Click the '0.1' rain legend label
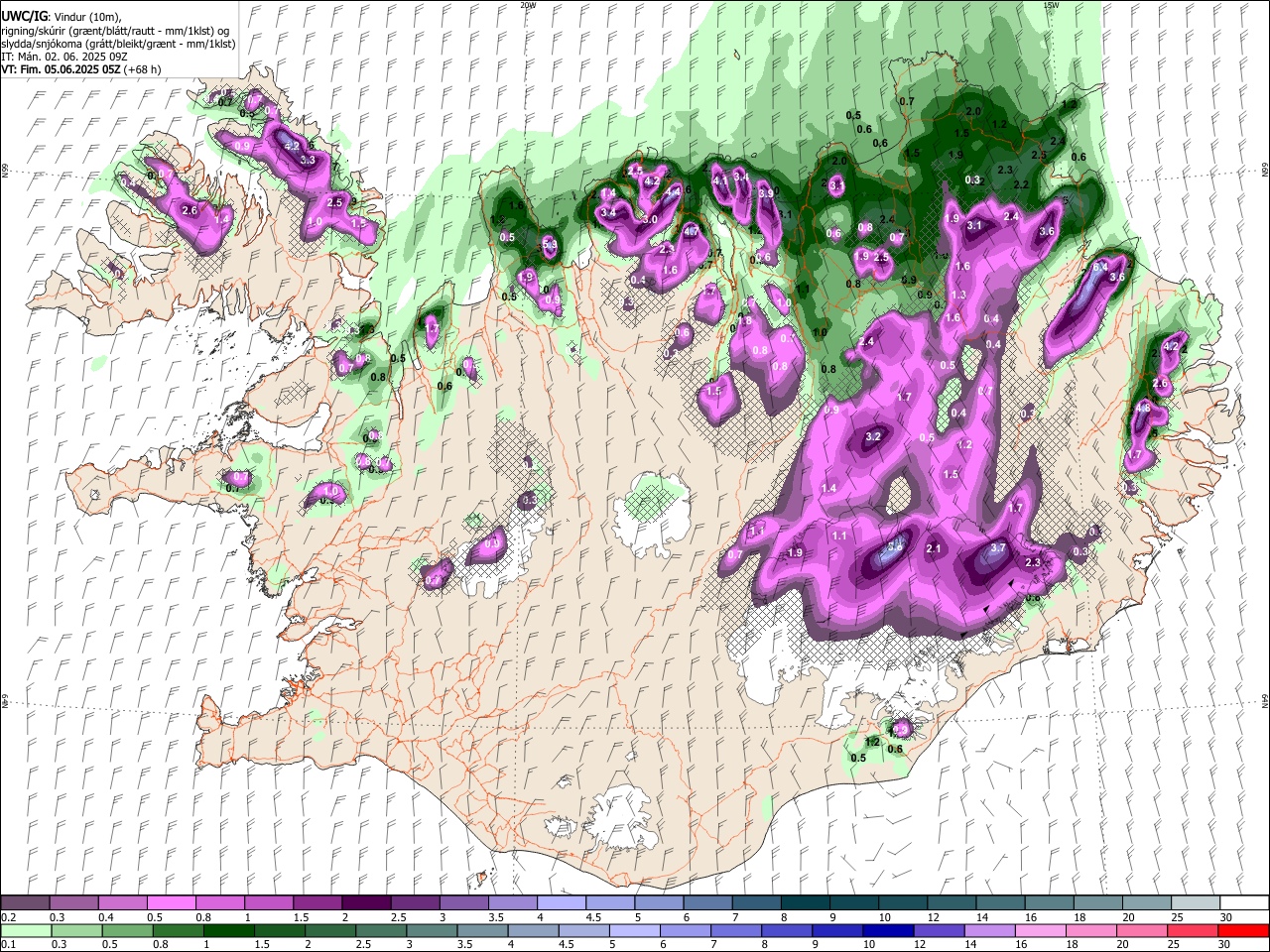 click(8, 944)
